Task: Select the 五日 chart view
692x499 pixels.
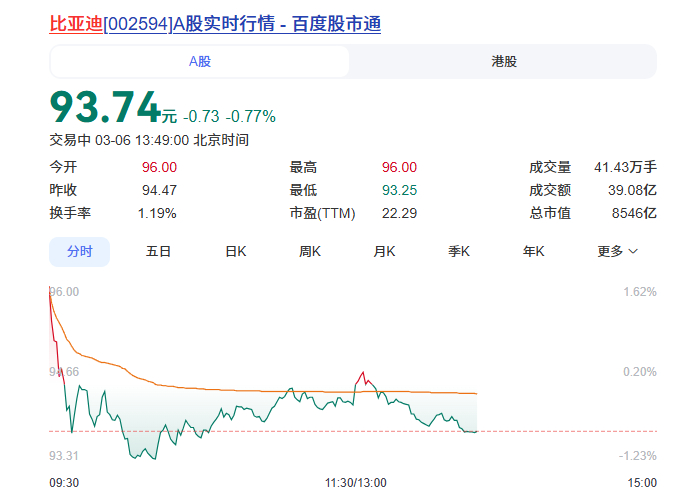Action: point(158,251)
